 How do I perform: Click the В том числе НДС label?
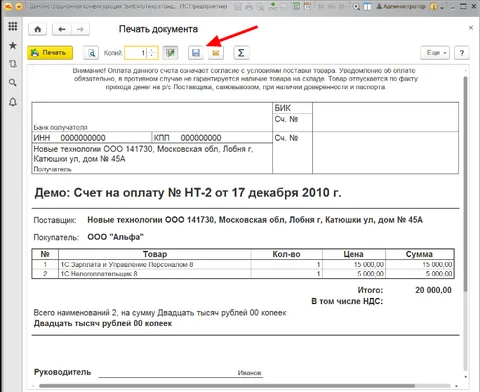[347, 301]
